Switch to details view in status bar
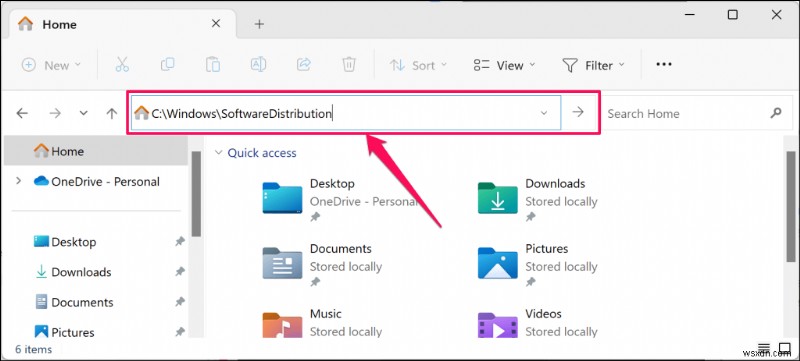Screen dimensions: 800x361 [763, 349]
